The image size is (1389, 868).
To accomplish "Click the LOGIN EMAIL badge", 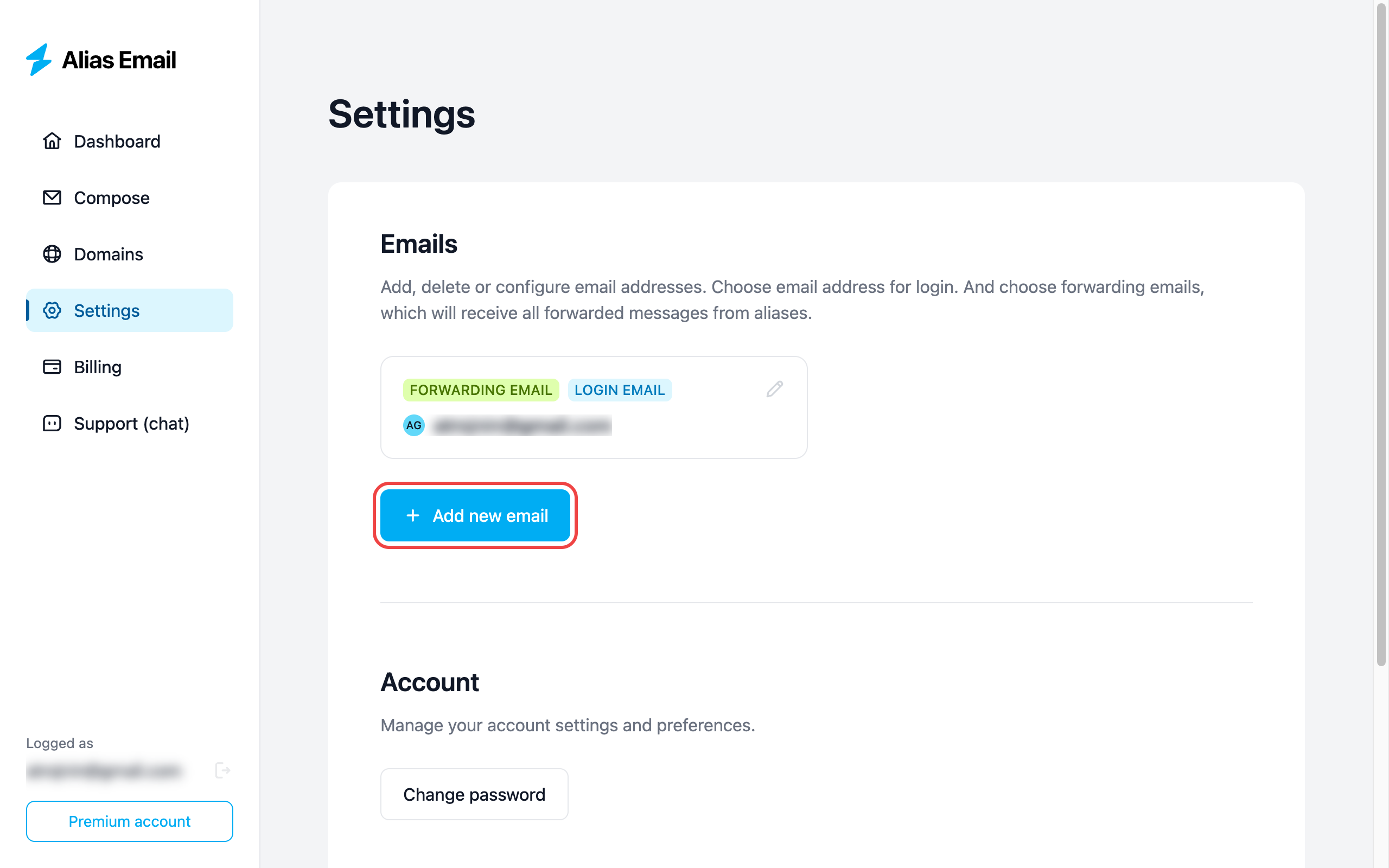I will 619,390.
